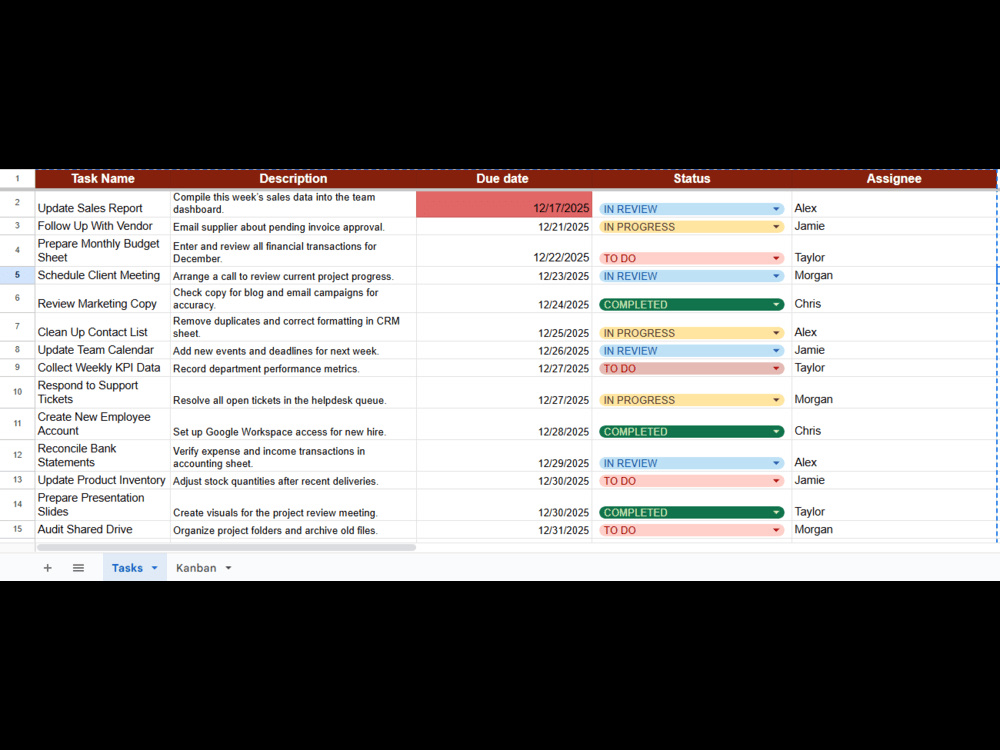Open status dropdown for Create New Employee Account
The height and width of the screenshot is (750, 1000).
[776, 432]
